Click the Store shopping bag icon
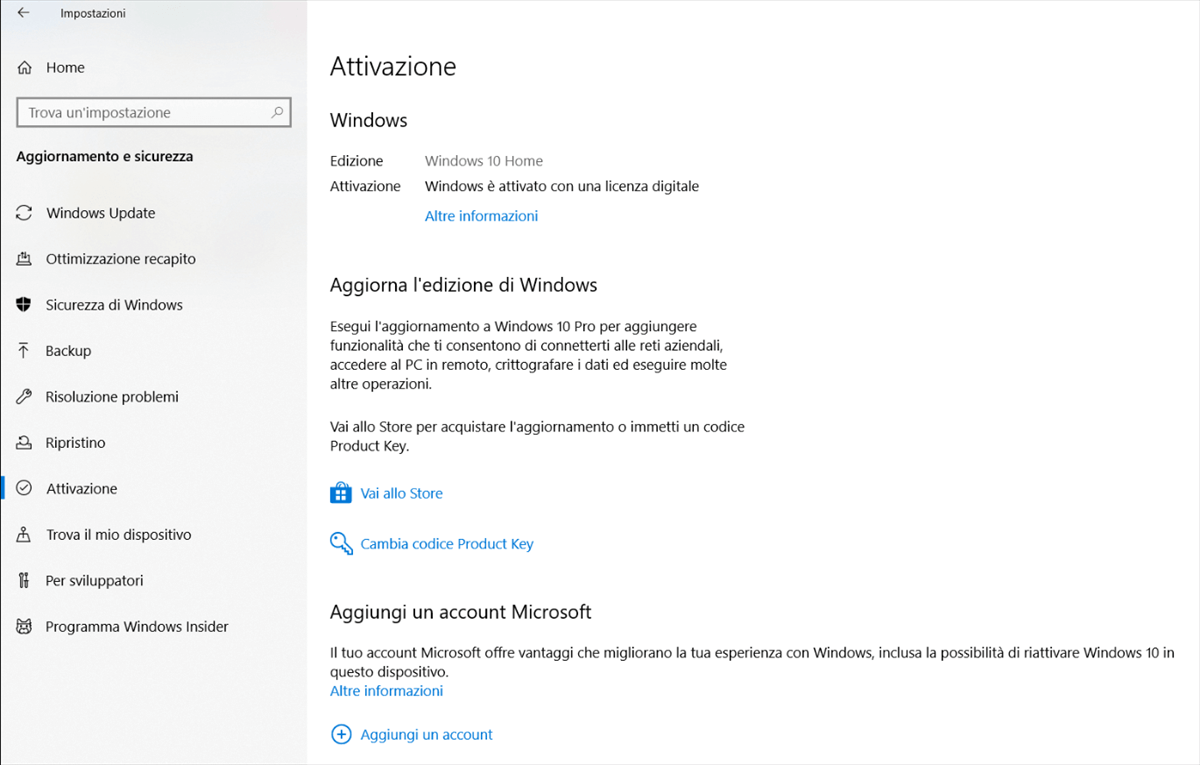1200x765 pixels. point(341,493)
